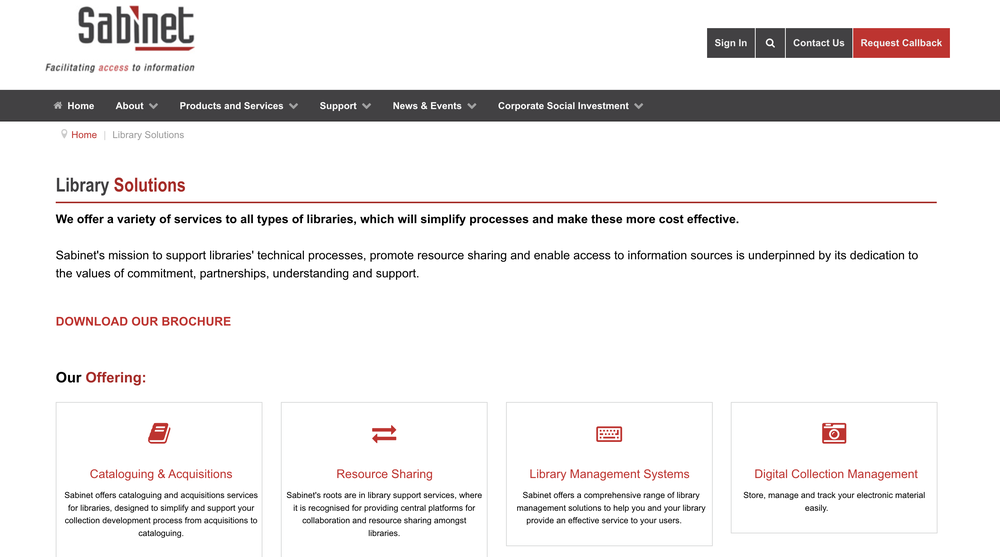The height and width of the screenshot is (557, 1000).
Task: Click the Library Solutions page heading
Action: pyautogui.click(x=121, y=185)
